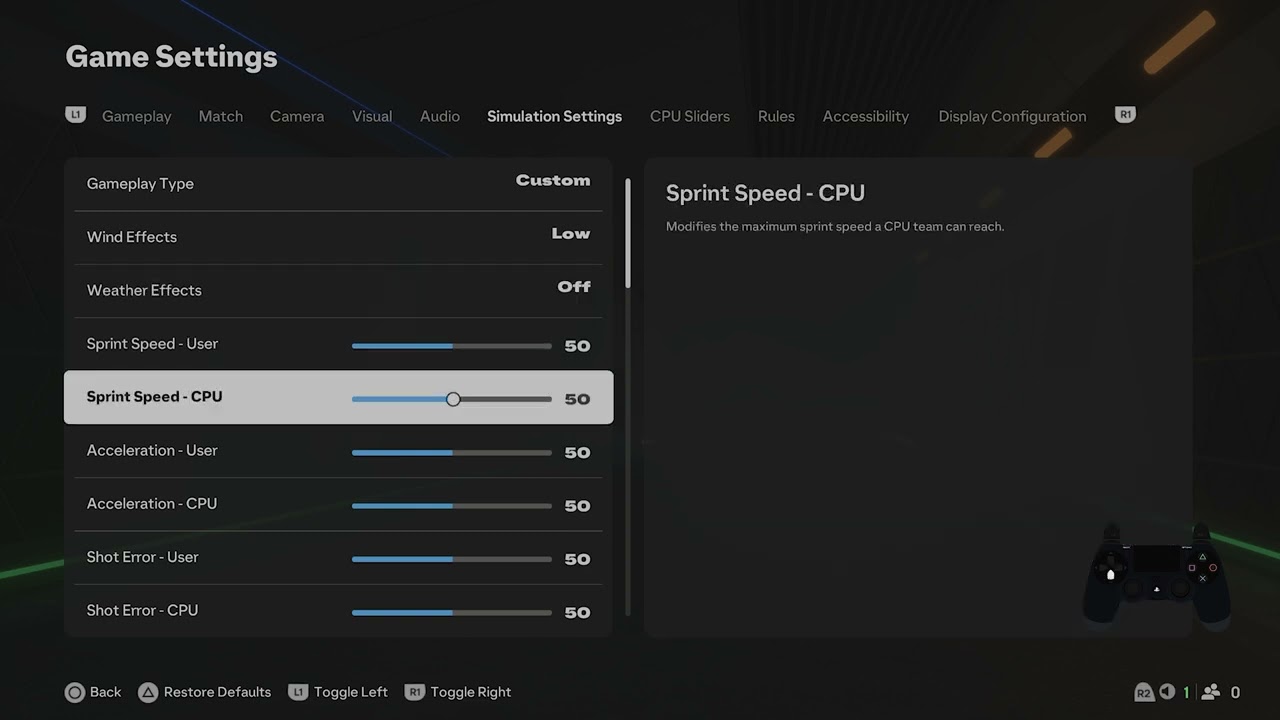This screenshot has width=1280, height=720.
Task: Click the controller image in the corner
Action: click(1156, 577)
